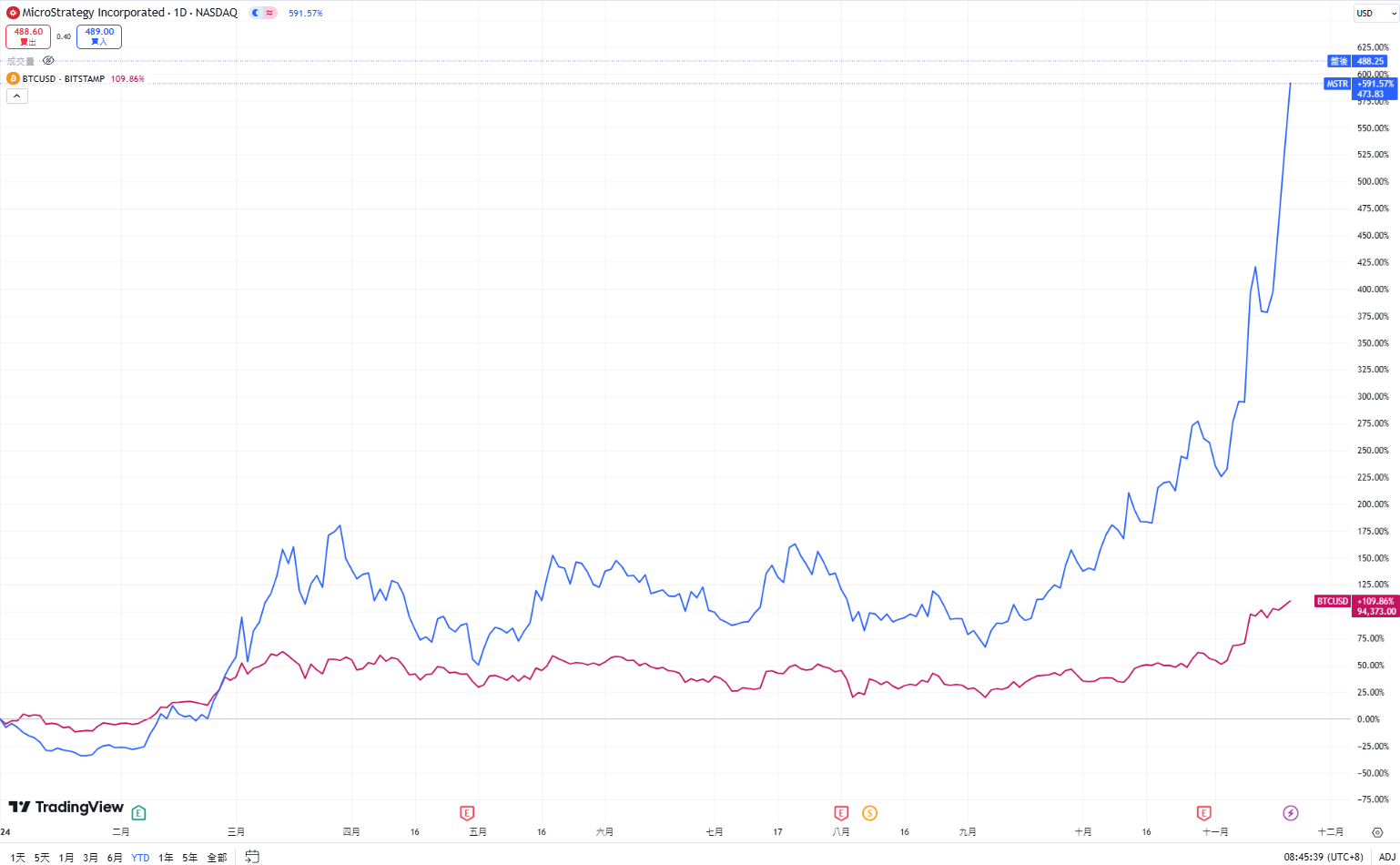Click the 成交量 indicator label
1400x865 pixels.
click(21, 61)
